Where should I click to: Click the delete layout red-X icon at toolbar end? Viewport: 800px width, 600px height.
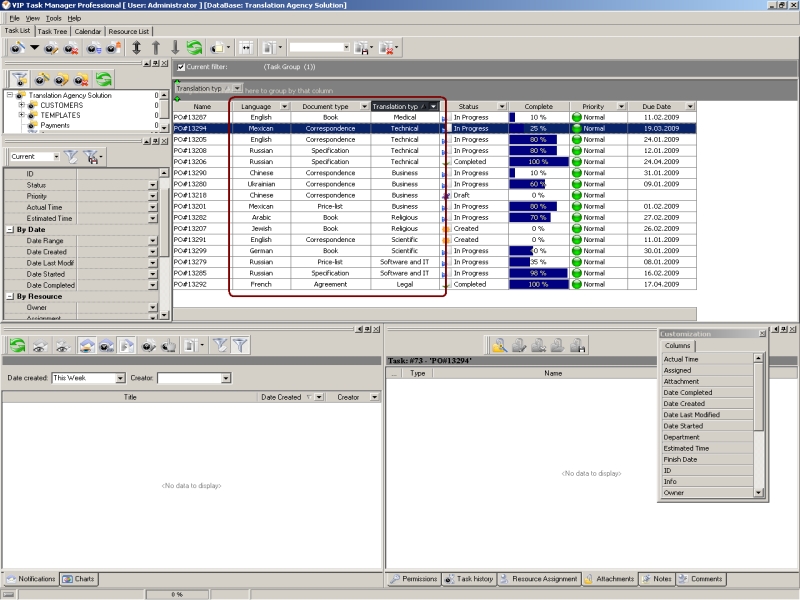387,48
